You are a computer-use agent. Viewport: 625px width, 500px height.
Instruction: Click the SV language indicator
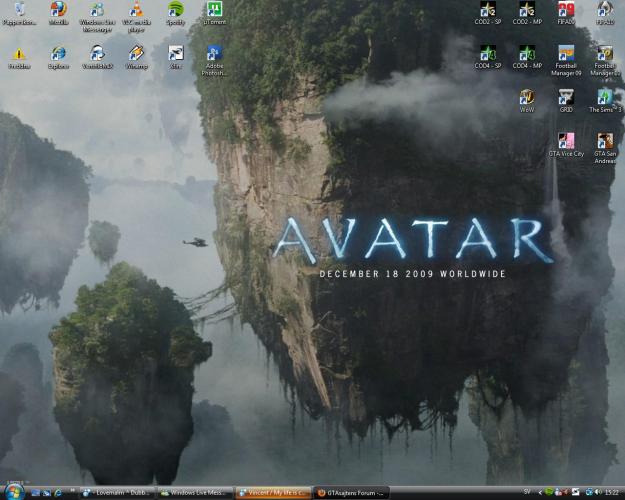click(527, 493)
